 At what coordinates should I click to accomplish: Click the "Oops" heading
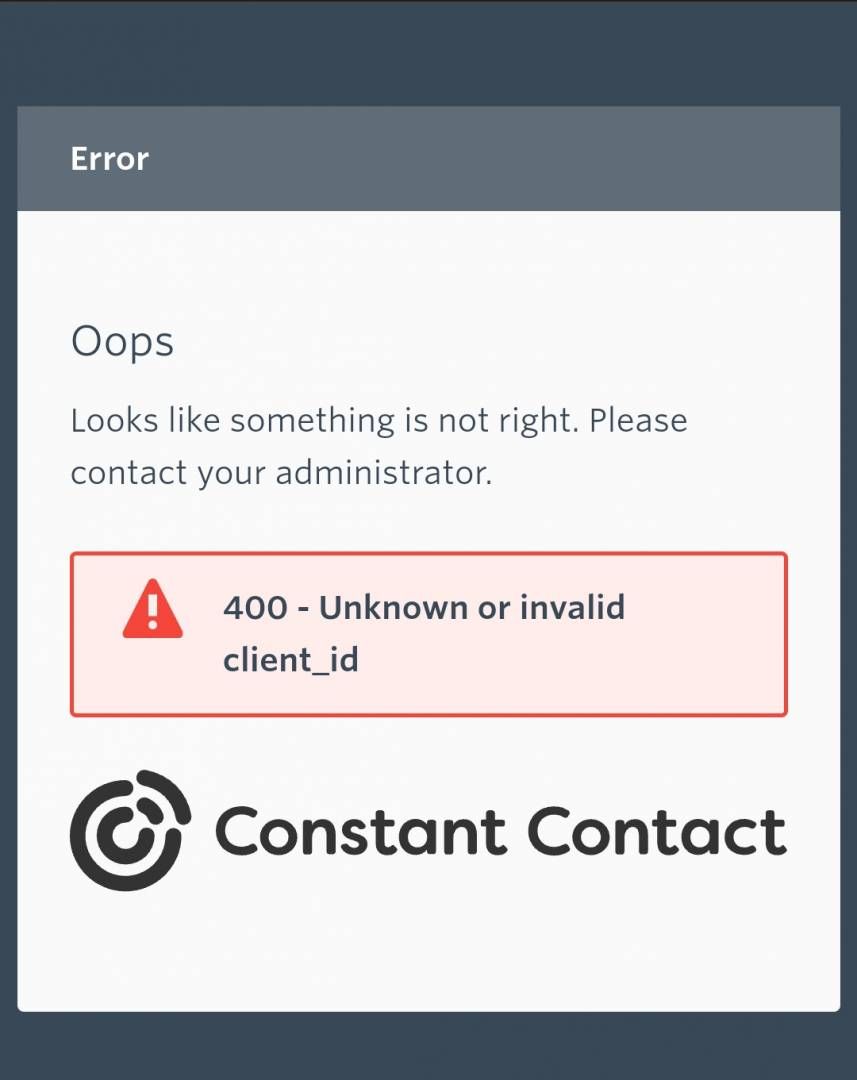pos(122,342)
